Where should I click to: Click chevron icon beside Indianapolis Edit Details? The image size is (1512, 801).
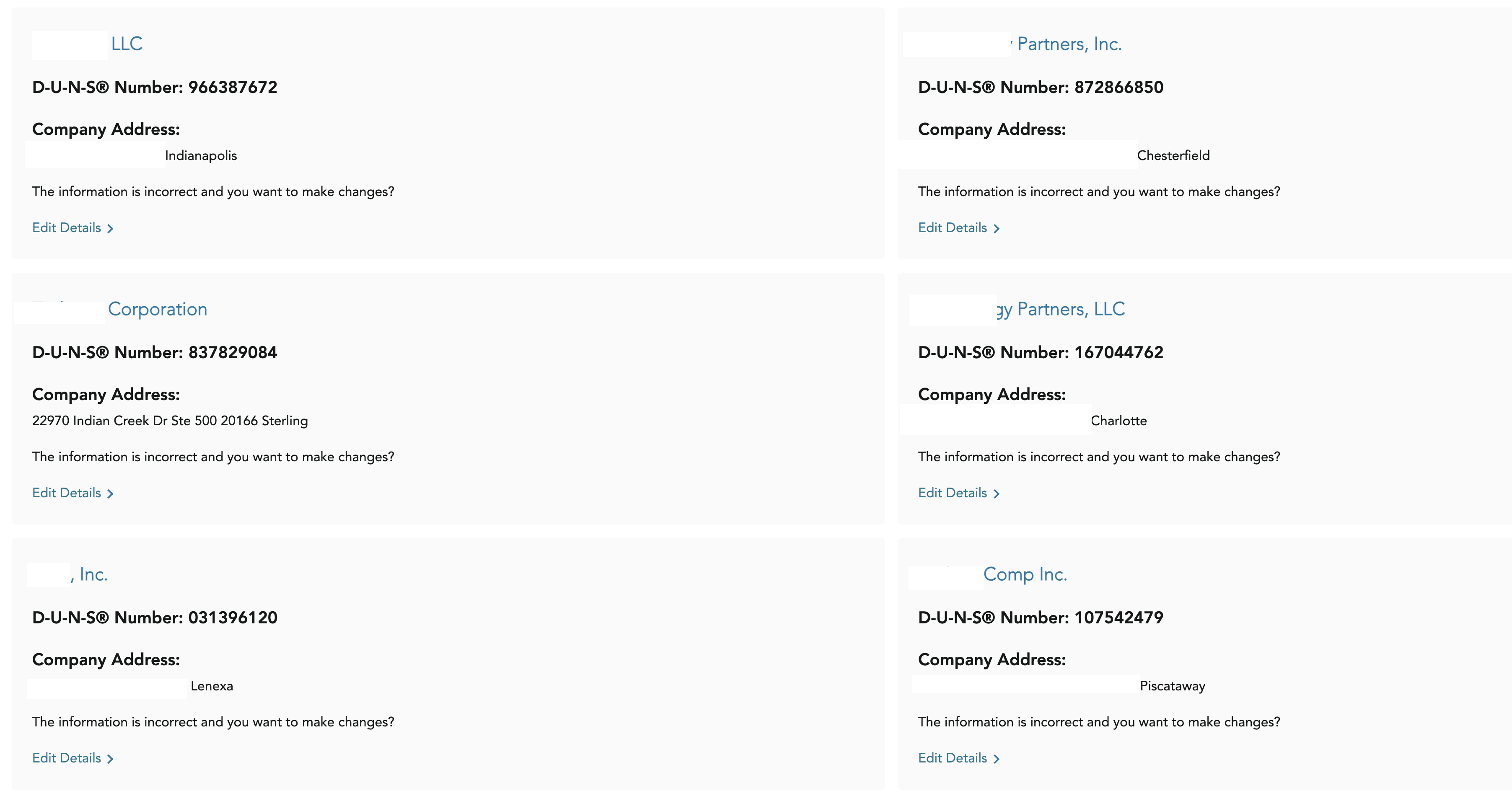tap(110, 228)
